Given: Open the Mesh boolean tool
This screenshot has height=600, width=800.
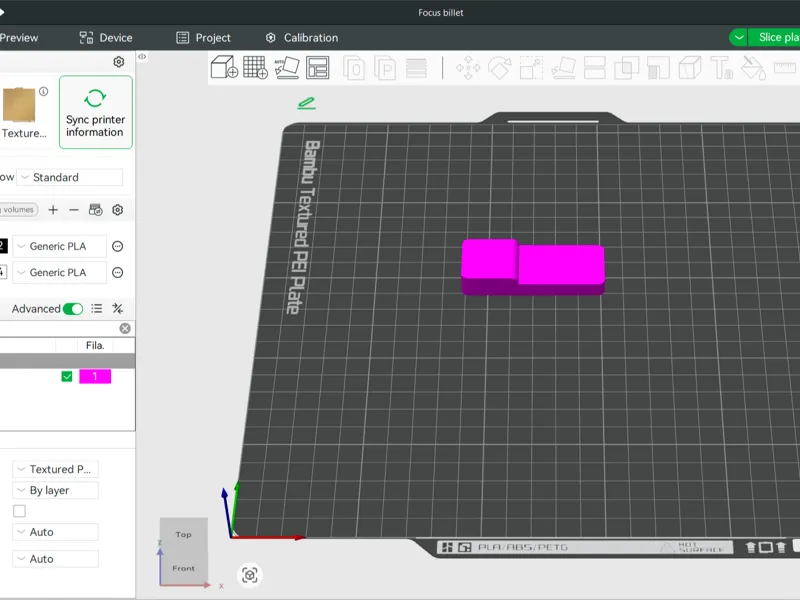Looking at the screenshot, I should pos(627,68).
